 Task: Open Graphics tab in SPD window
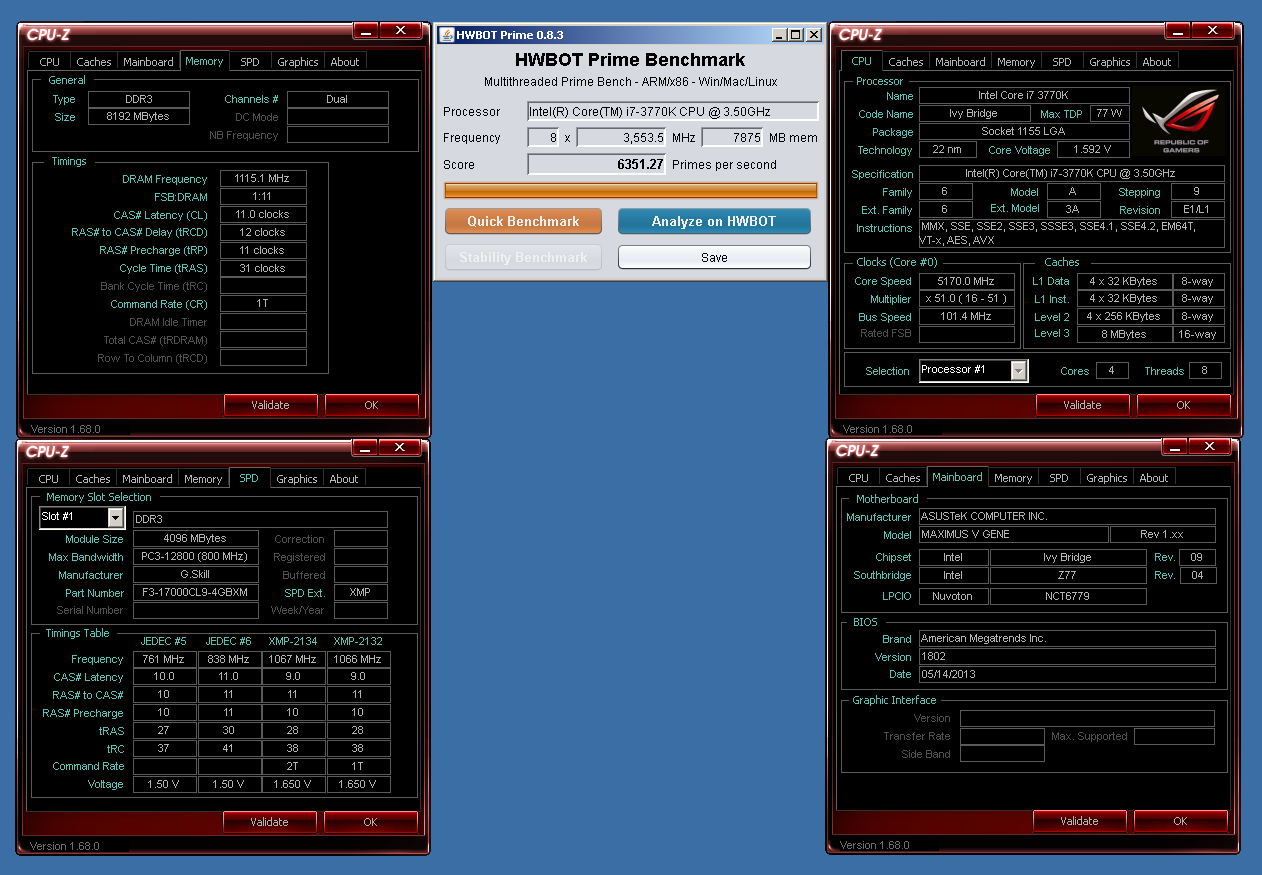297,479
